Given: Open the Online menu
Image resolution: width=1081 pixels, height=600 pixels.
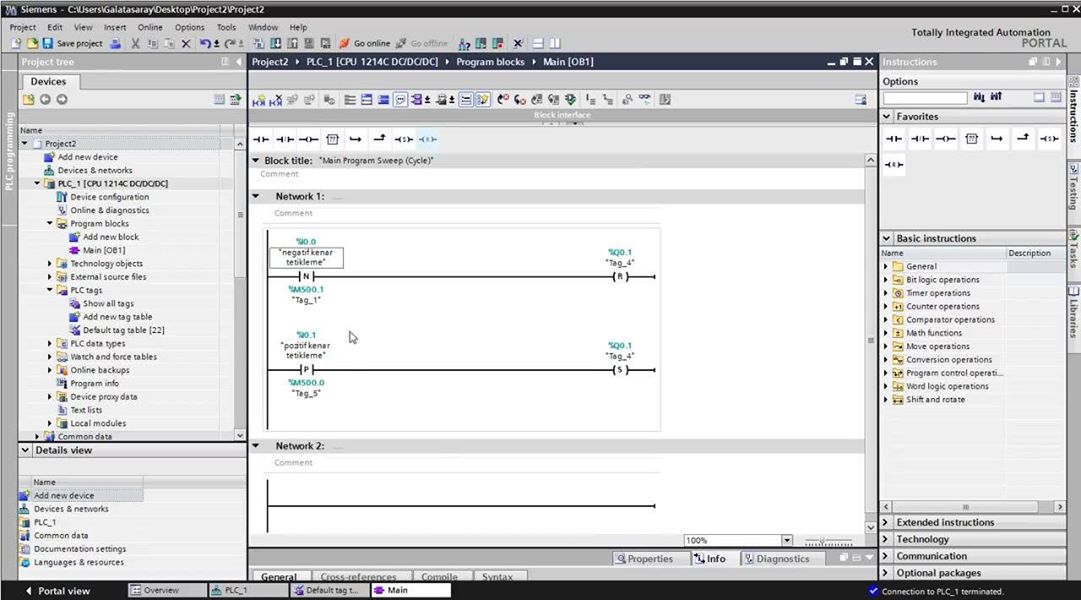Looking at the screenshot, I should (x=150, y=28).
